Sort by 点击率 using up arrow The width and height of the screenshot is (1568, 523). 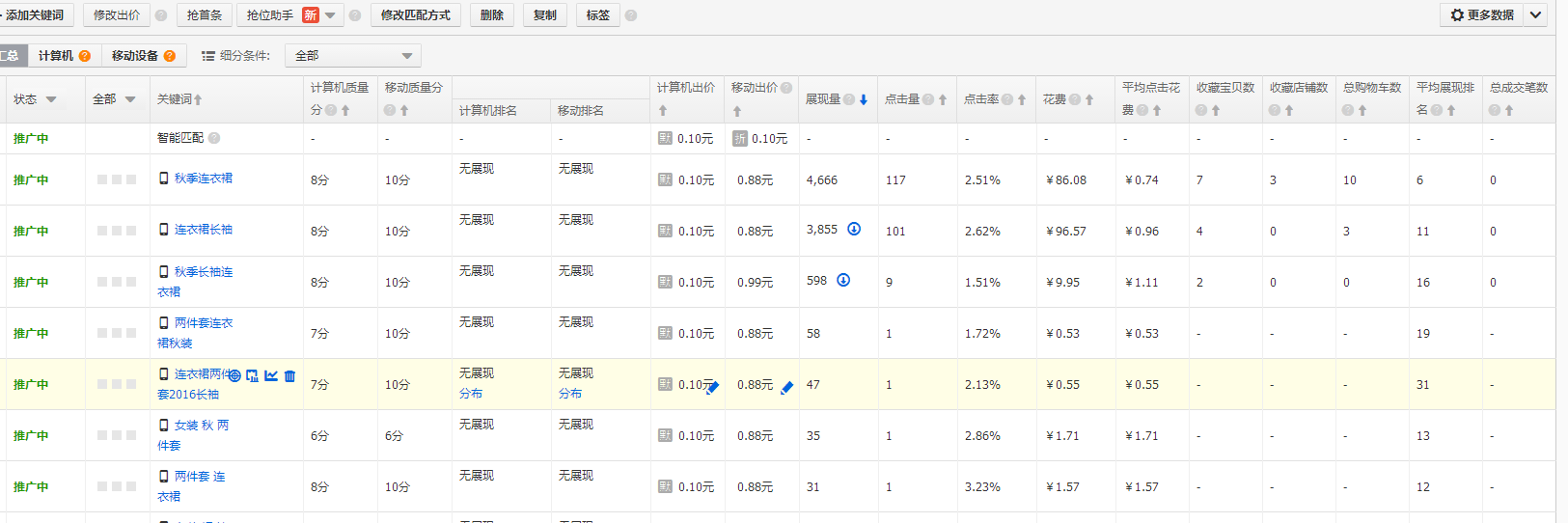tap(1022, 99)
